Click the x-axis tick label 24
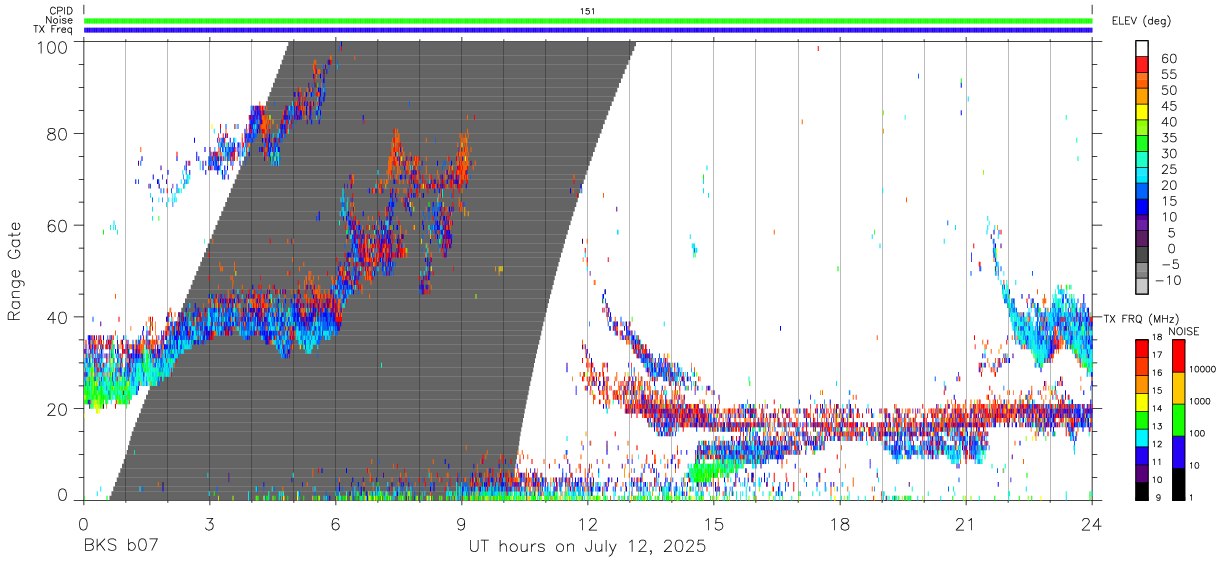Screen dimensions: 1228x567 coord(1092,523)
